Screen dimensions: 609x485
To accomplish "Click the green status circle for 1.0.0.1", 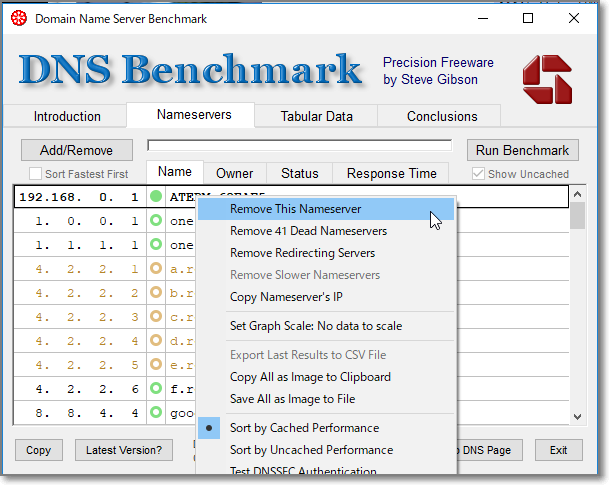I will coord(155,220).
